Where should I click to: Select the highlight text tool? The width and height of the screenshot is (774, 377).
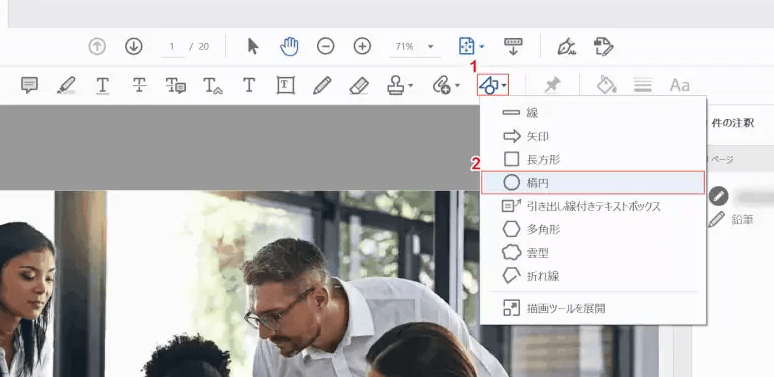point(66,85)
